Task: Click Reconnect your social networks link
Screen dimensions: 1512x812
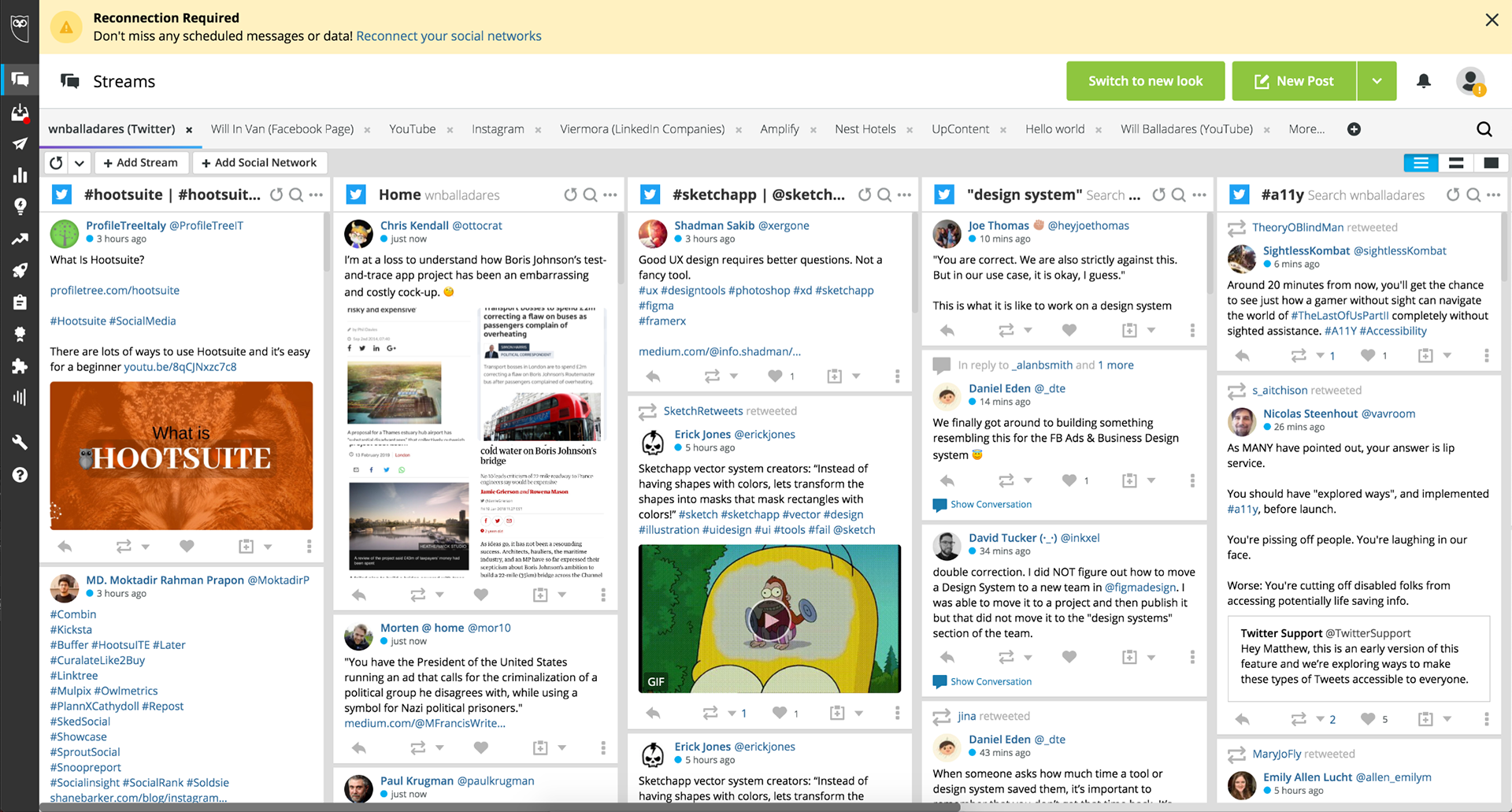Action: point(449,36)
